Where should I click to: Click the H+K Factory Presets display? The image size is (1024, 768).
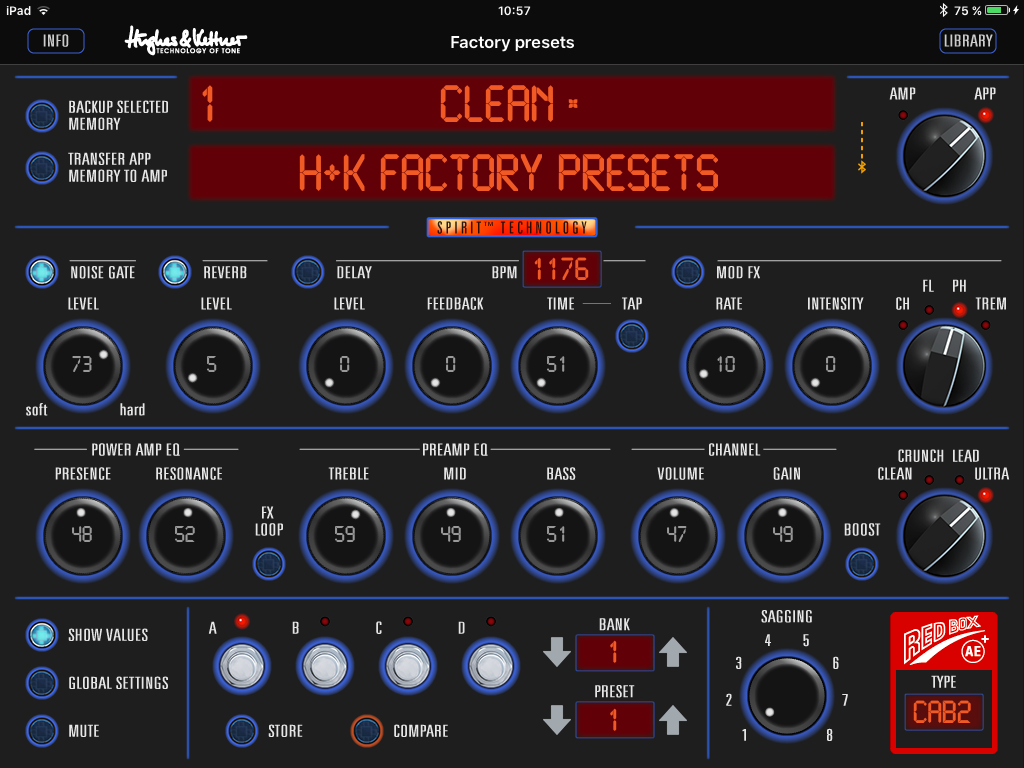click(x=512, y=172)
